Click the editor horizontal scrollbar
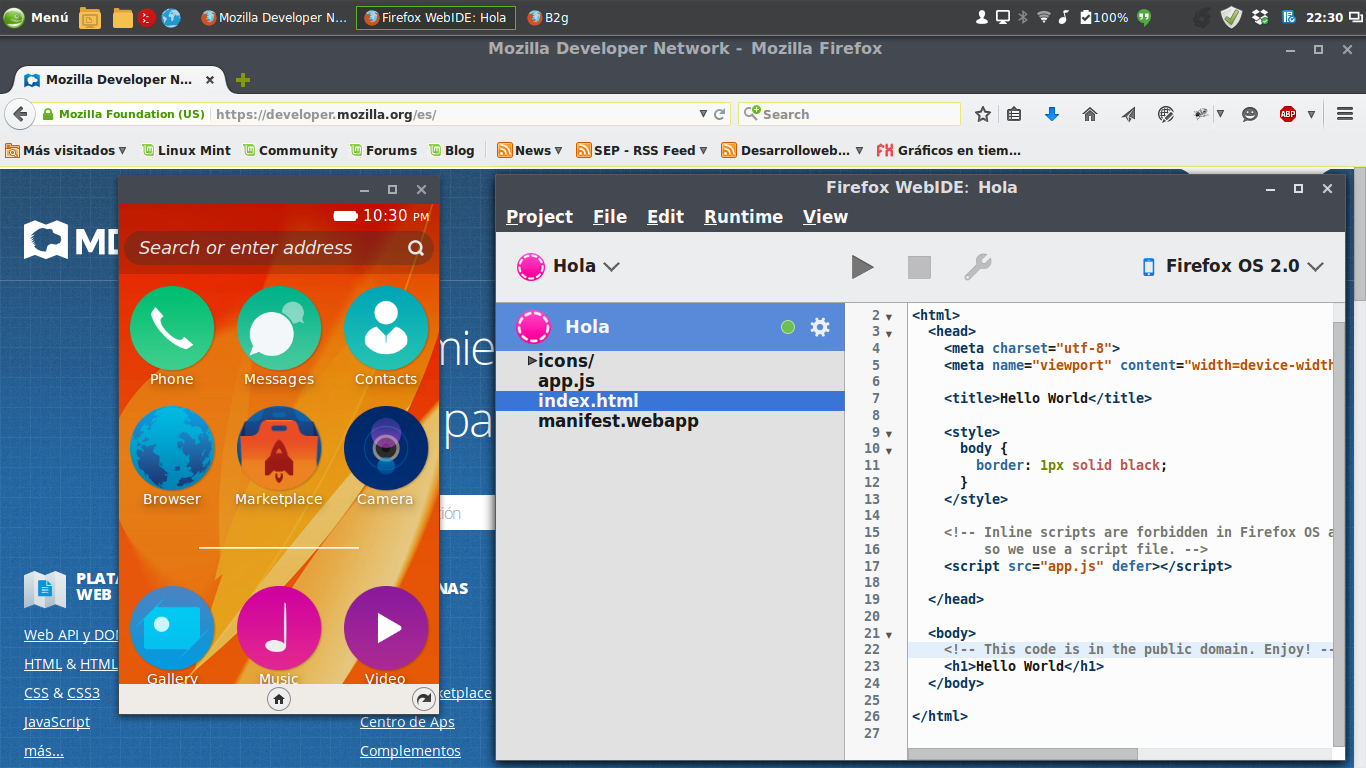 [1022, 754]
